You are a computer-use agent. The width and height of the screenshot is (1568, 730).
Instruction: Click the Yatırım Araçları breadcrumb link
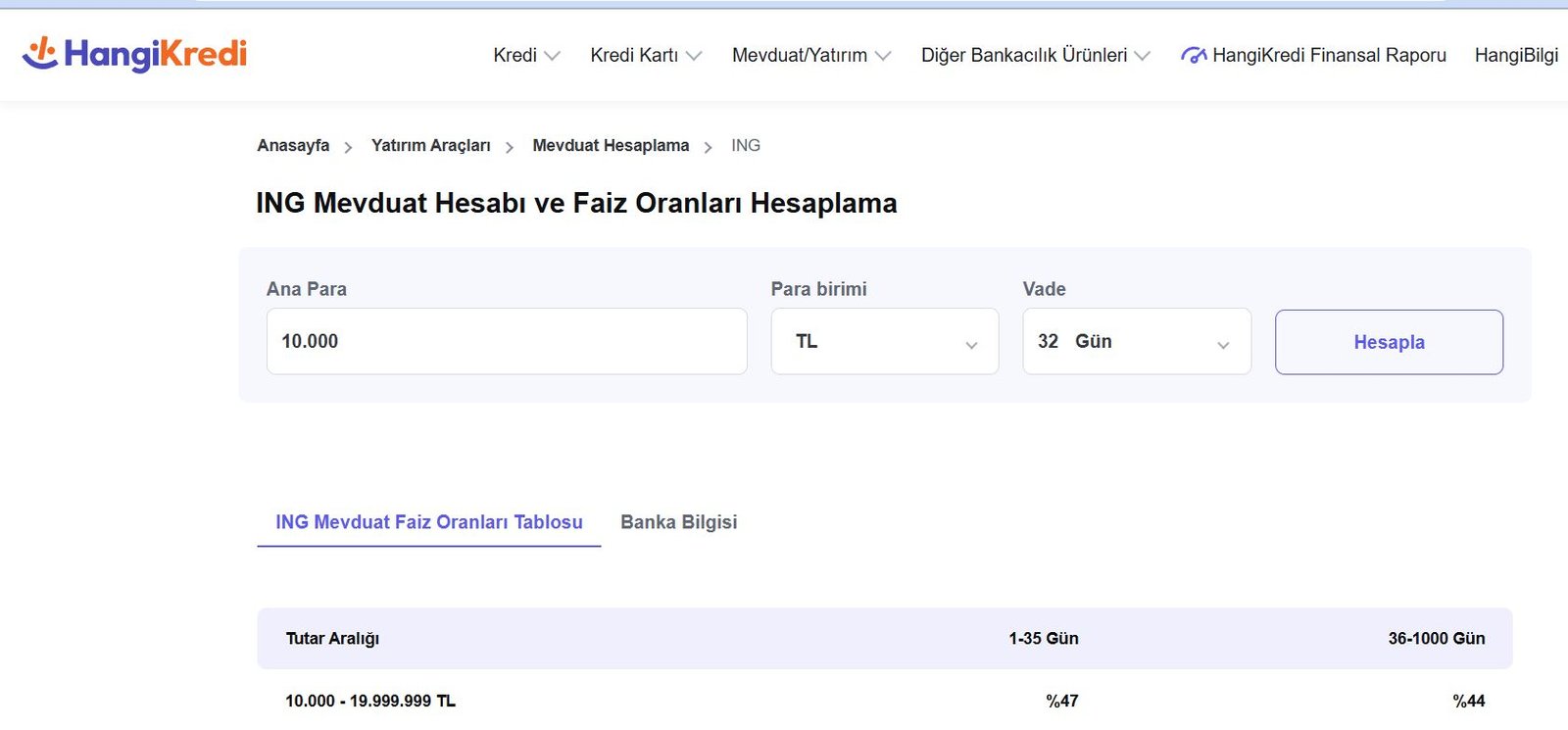430,146
